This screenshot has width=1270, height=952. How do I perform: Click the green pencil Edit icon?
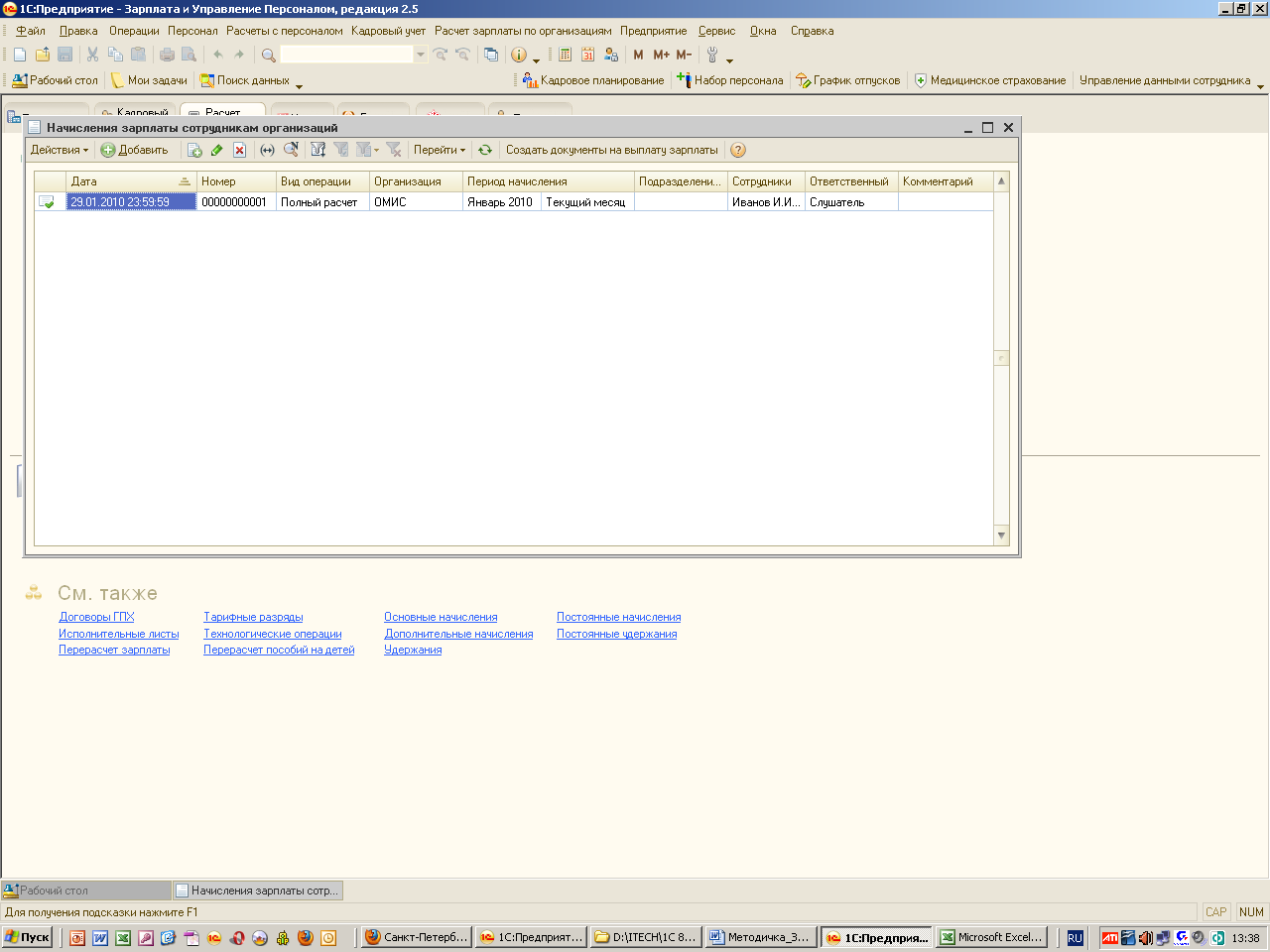point(216,150)
